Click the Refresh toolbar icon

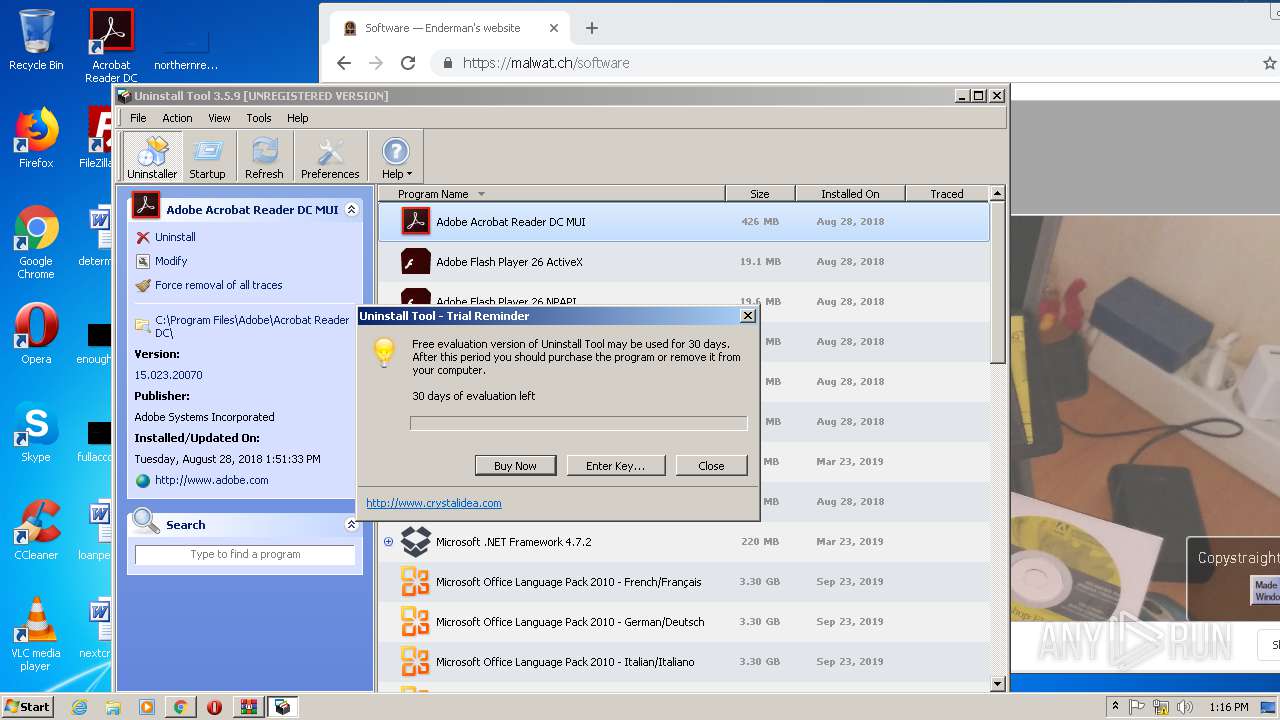coord(264,158)
